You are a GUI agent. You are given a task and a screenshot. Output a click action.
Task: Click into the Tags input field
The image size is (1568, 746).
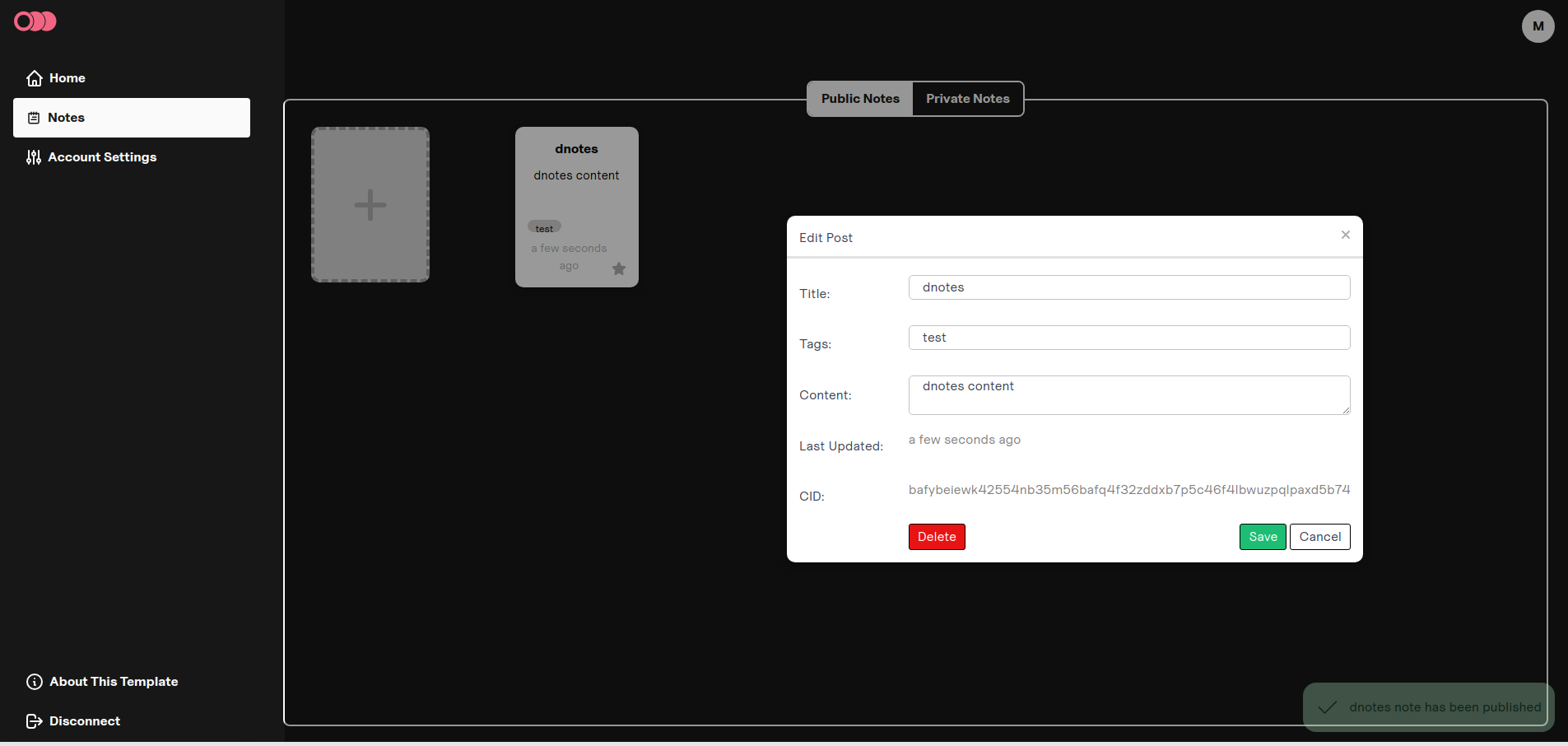click(1128, 338)
